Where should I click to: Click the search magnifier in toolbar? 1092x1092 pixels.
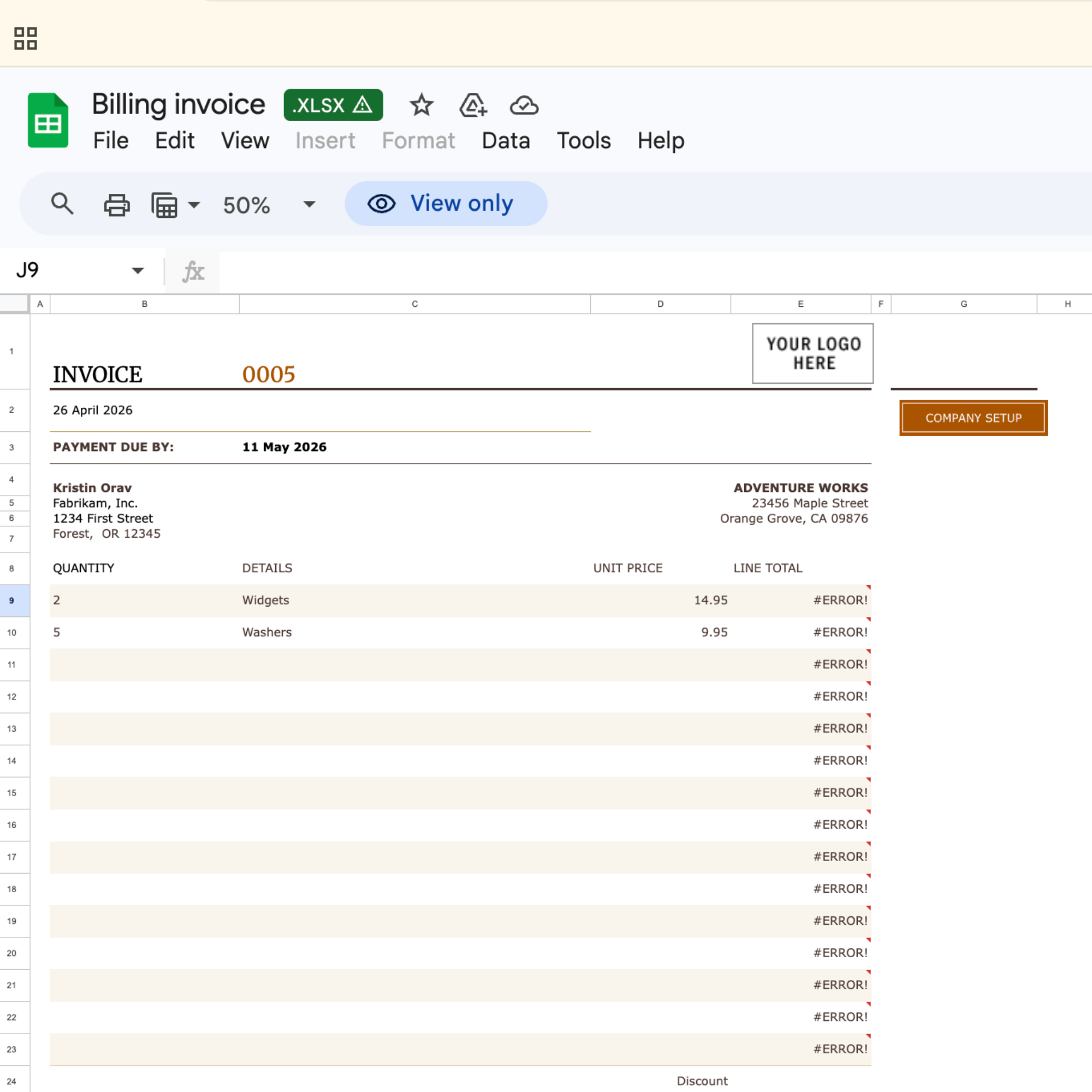[62, 204]
